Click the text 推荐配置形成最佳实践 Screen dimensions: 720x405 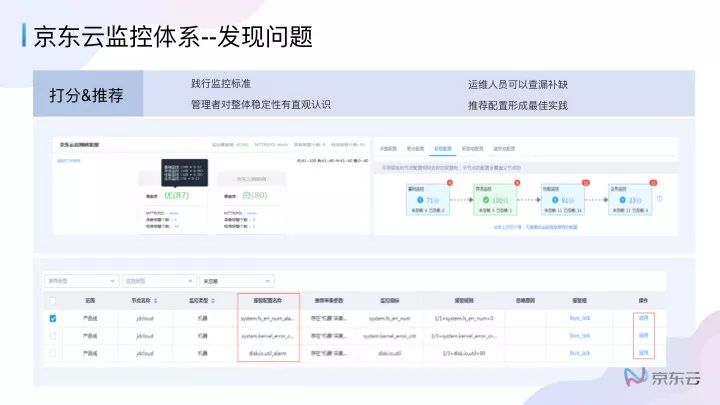tap(518, 106)
